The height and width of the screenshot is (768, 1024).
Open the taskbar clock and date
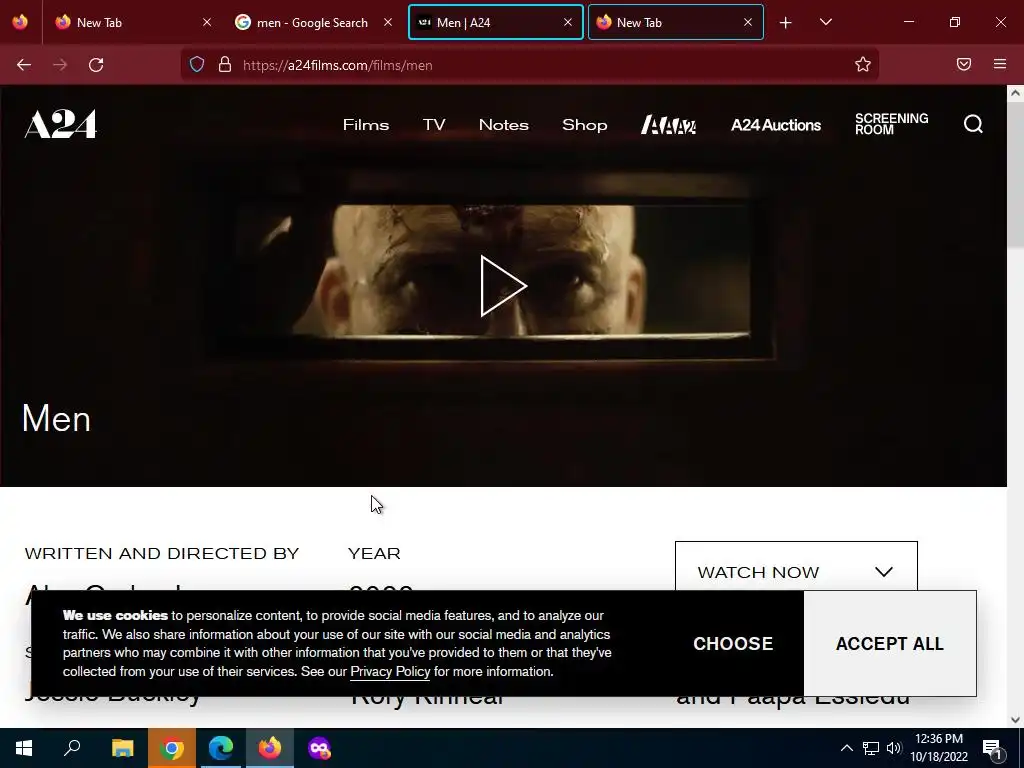tap(938, 748)
